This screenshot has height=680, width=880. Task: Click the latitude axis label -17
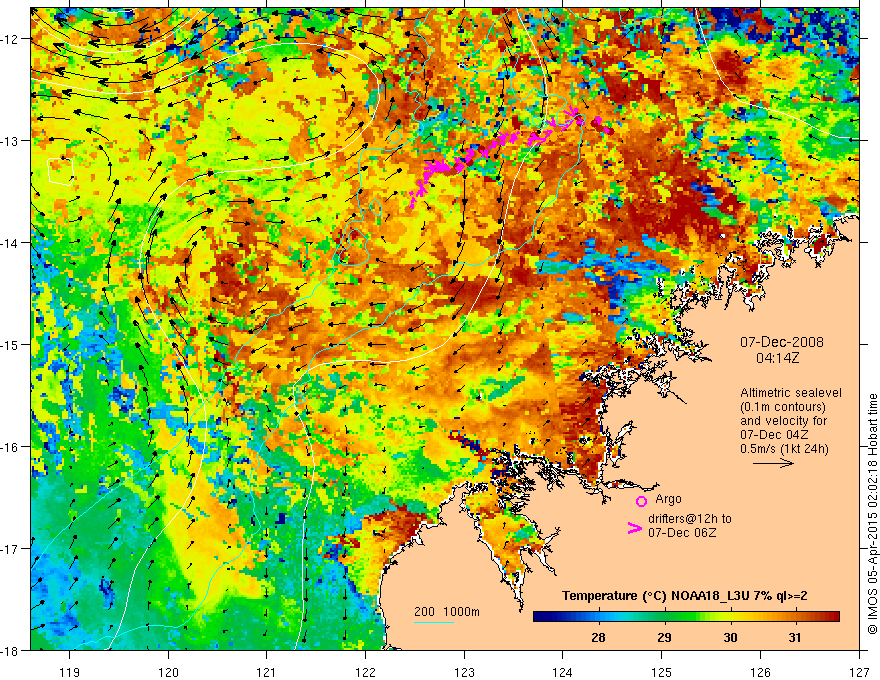tap(11, 549)
